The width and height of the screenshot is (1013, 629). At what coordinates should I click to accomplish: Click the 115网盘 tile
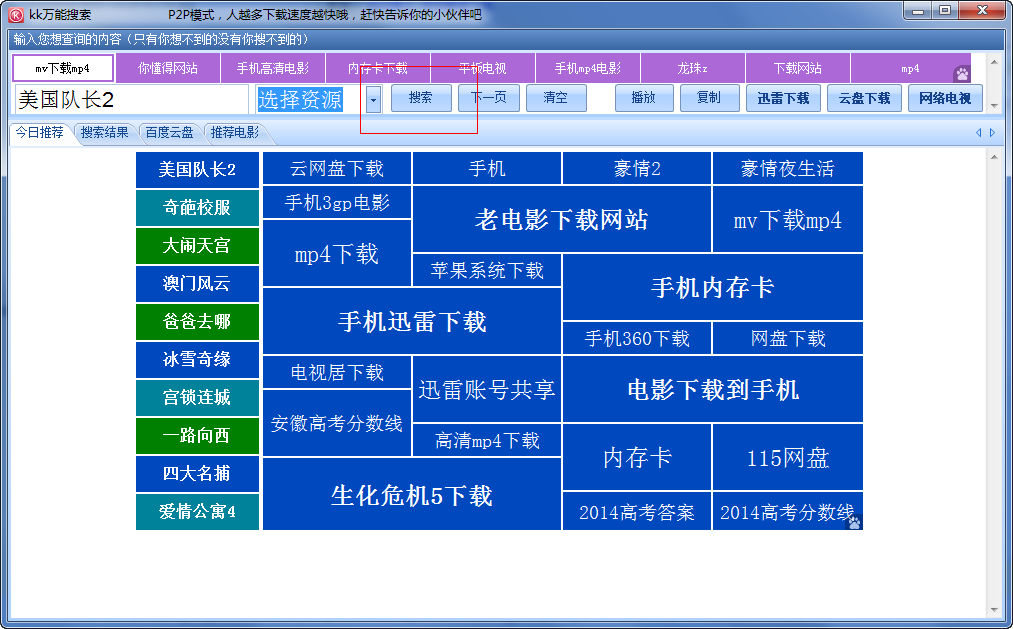[x=788, y=457]
